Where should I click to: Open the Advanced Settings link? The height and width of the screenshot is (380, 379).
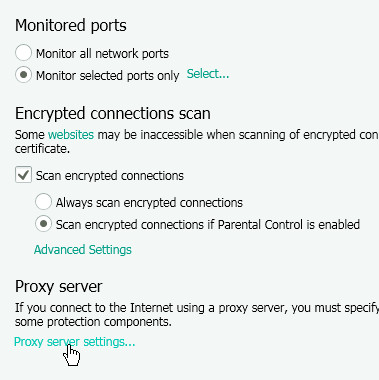(x=83, y=250)
